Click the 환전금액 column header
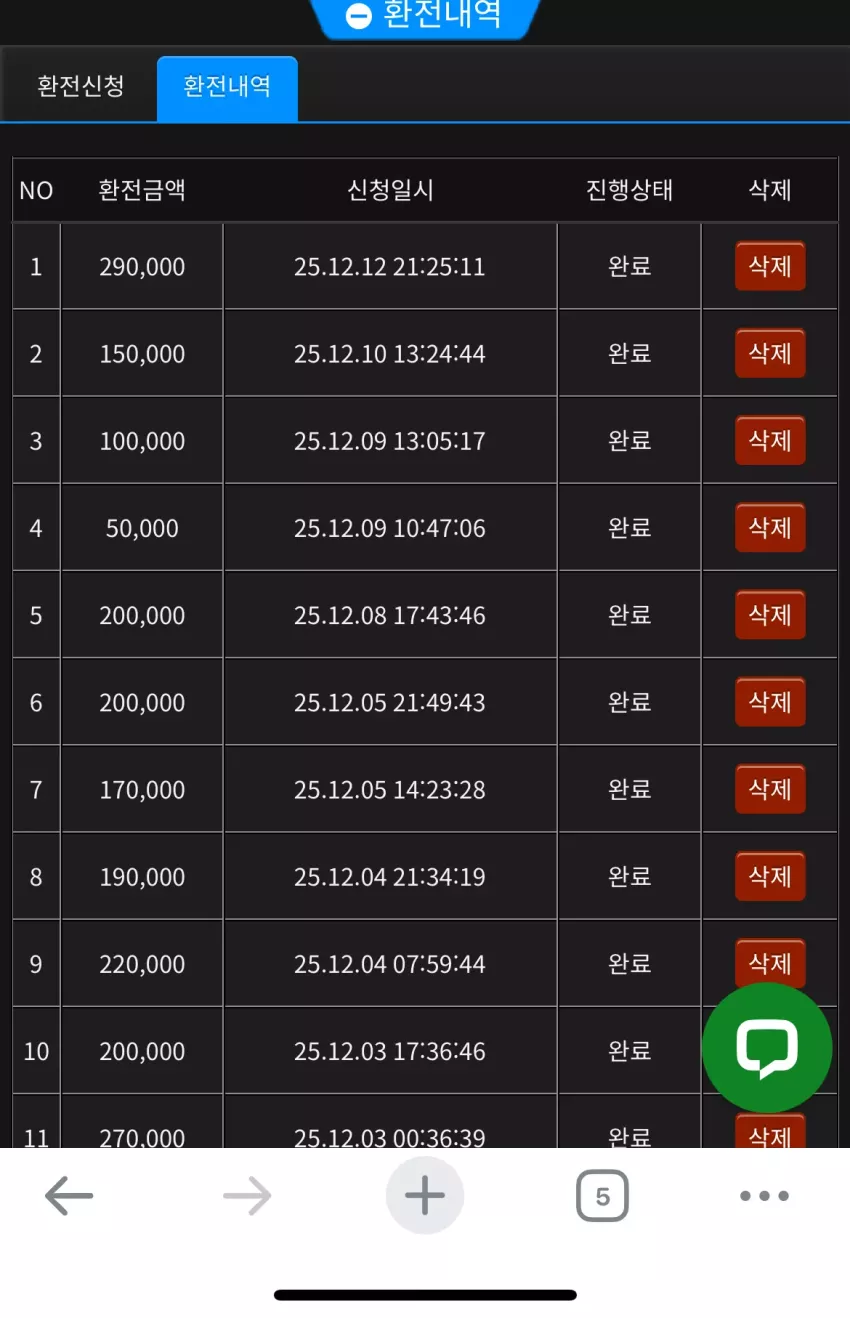This screenshot has height=1318, width=850. [142, 190]
